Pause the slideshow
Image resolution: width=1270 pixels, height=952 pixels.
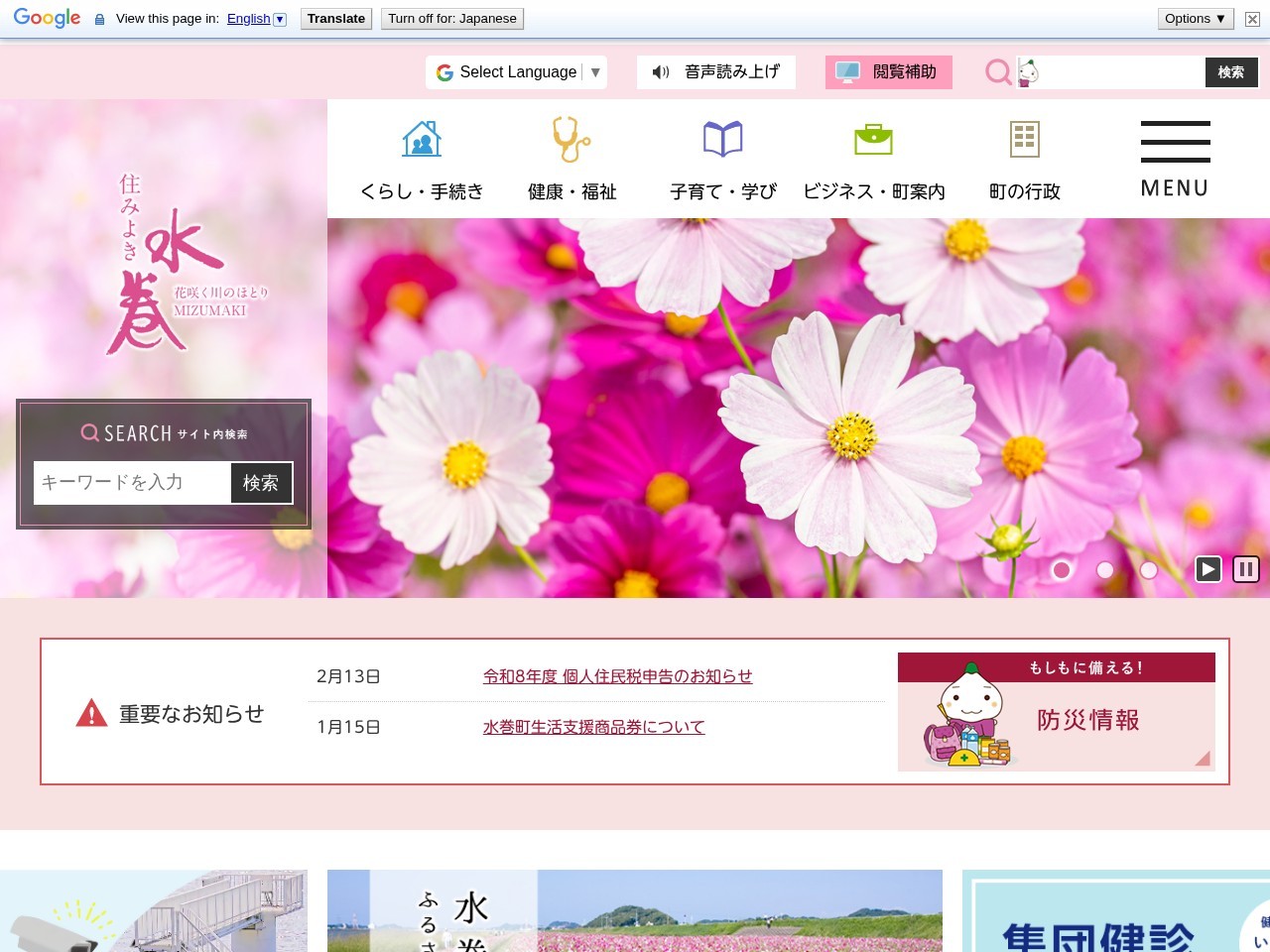tap(1245, 569)
